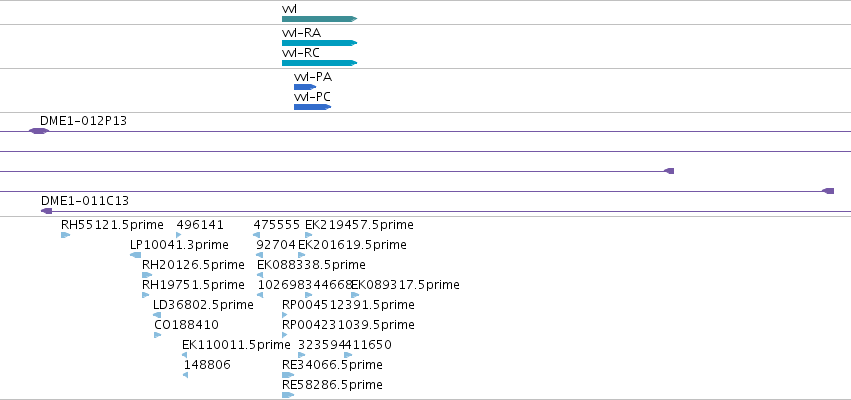Click the vvl-RC transcript bar
The image size is (851, 400).
319,63
